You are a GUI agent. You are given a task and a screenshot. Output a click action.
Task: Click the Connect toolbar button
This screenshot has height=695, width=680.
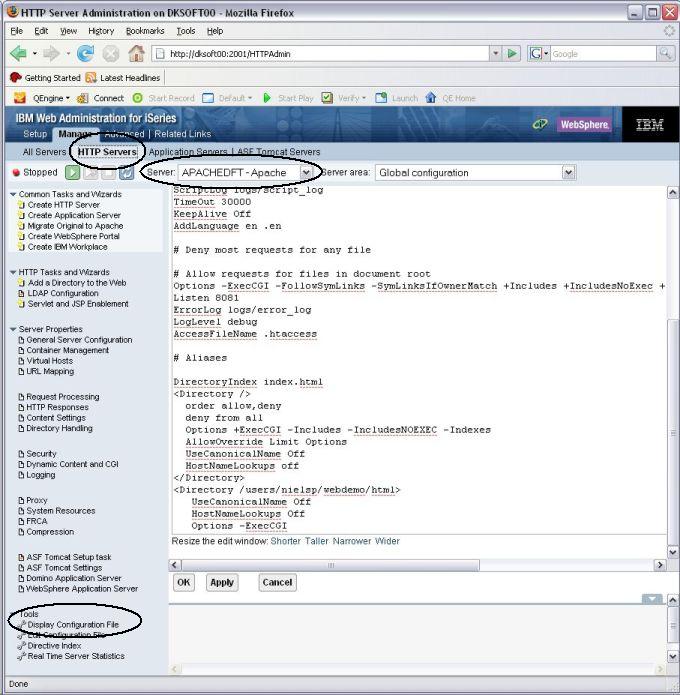(101, 98)
